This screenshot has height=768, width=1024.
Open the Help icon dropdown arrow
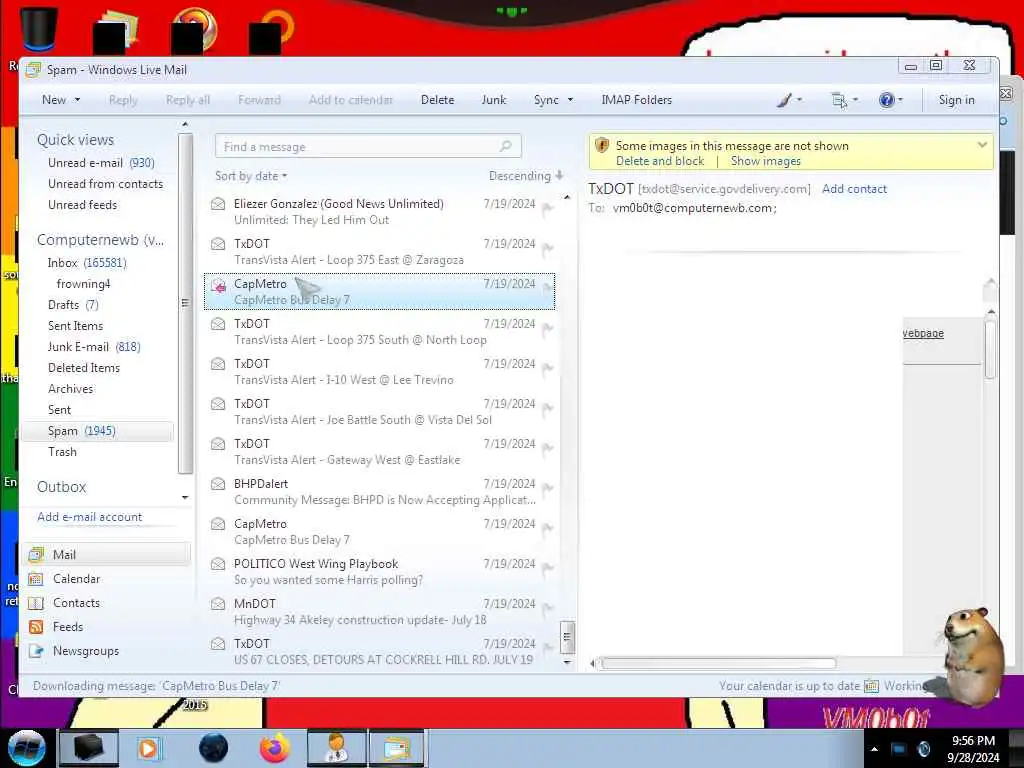[x=901, y=100]
